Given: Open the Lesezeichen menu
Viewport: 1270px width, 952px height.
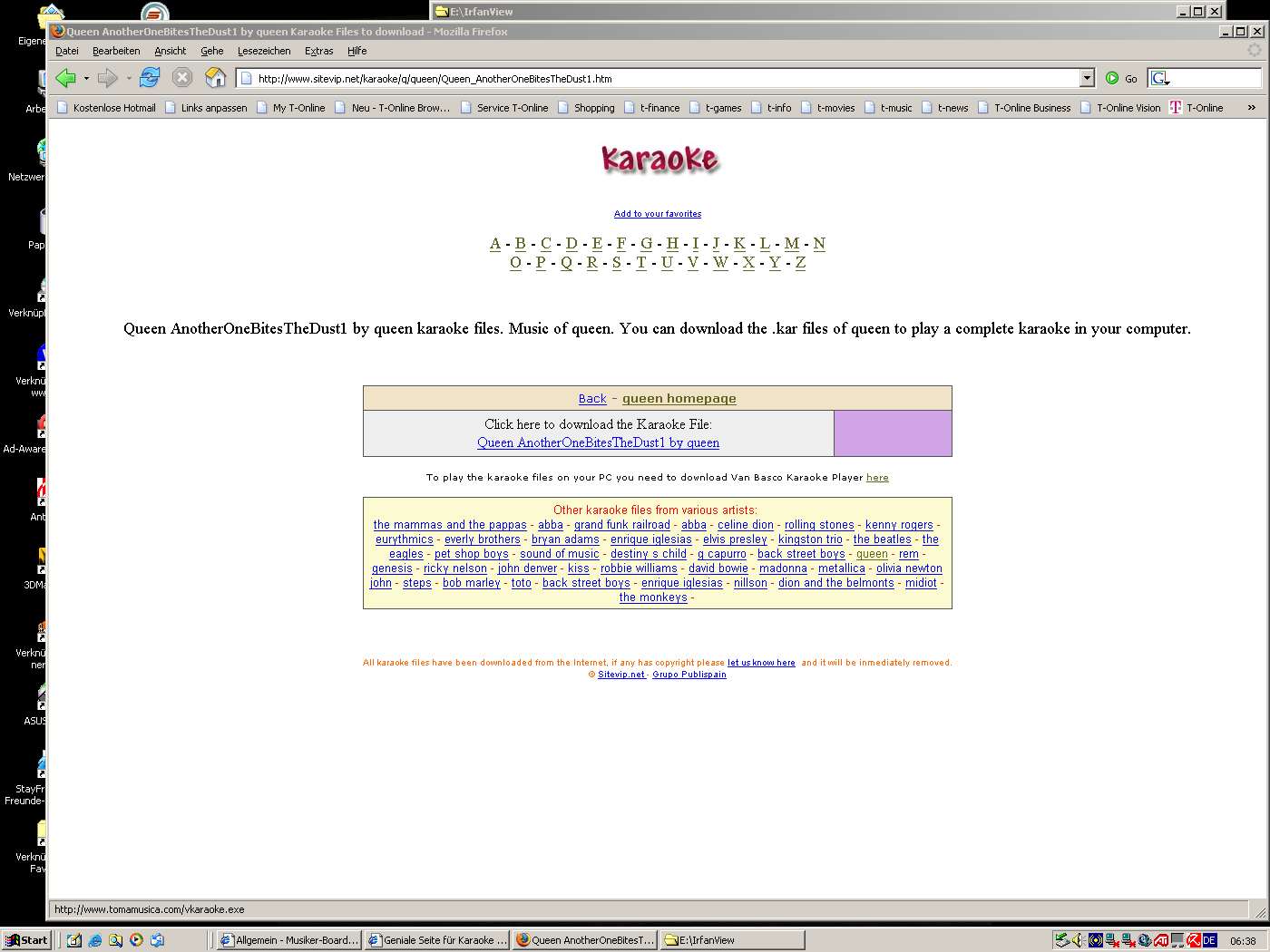Looking at the screenshot, I should click(264, 51).
